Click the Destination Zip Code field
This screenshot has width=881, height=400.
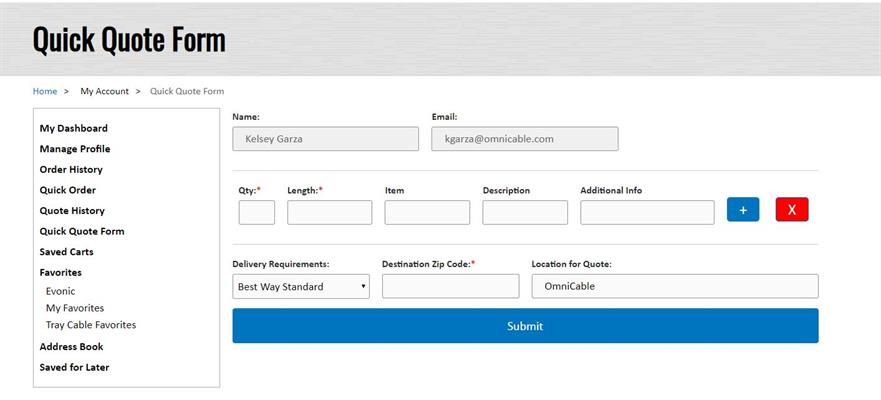[x=451, y=287]
